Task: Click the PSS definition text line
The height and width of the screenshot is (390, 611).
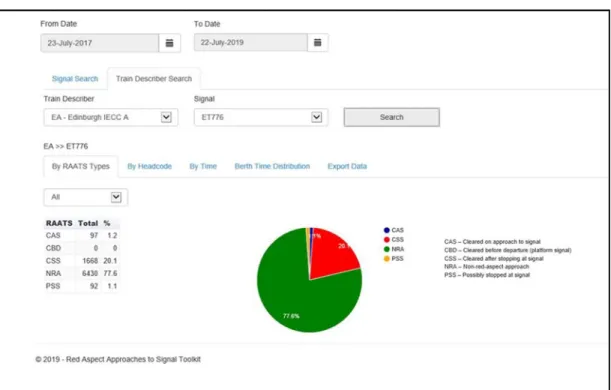Action: [487, 275]
